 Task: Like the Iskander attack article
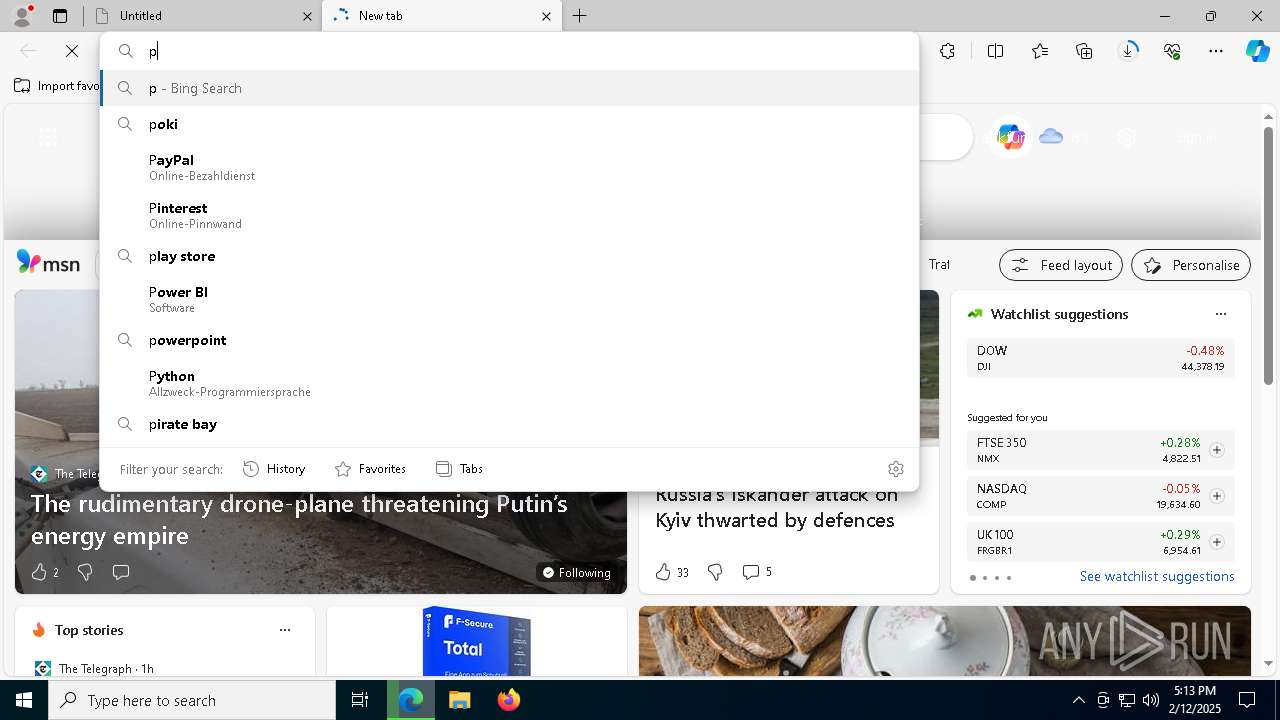pyautogui.click(x=671, y=572)
